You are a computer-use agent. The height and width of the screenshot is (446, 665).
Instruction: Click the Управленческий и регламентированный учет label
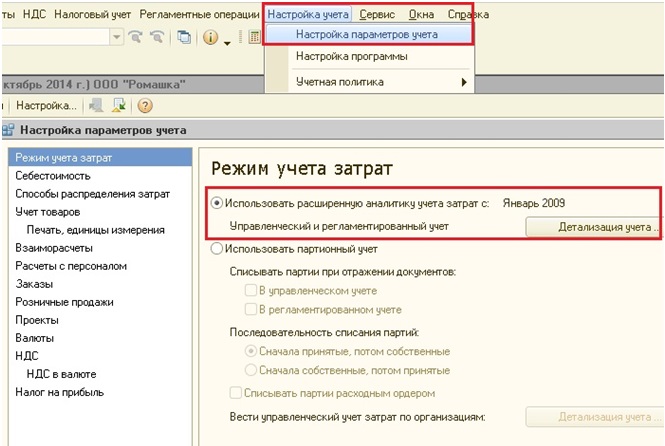[x=339, y=226]
